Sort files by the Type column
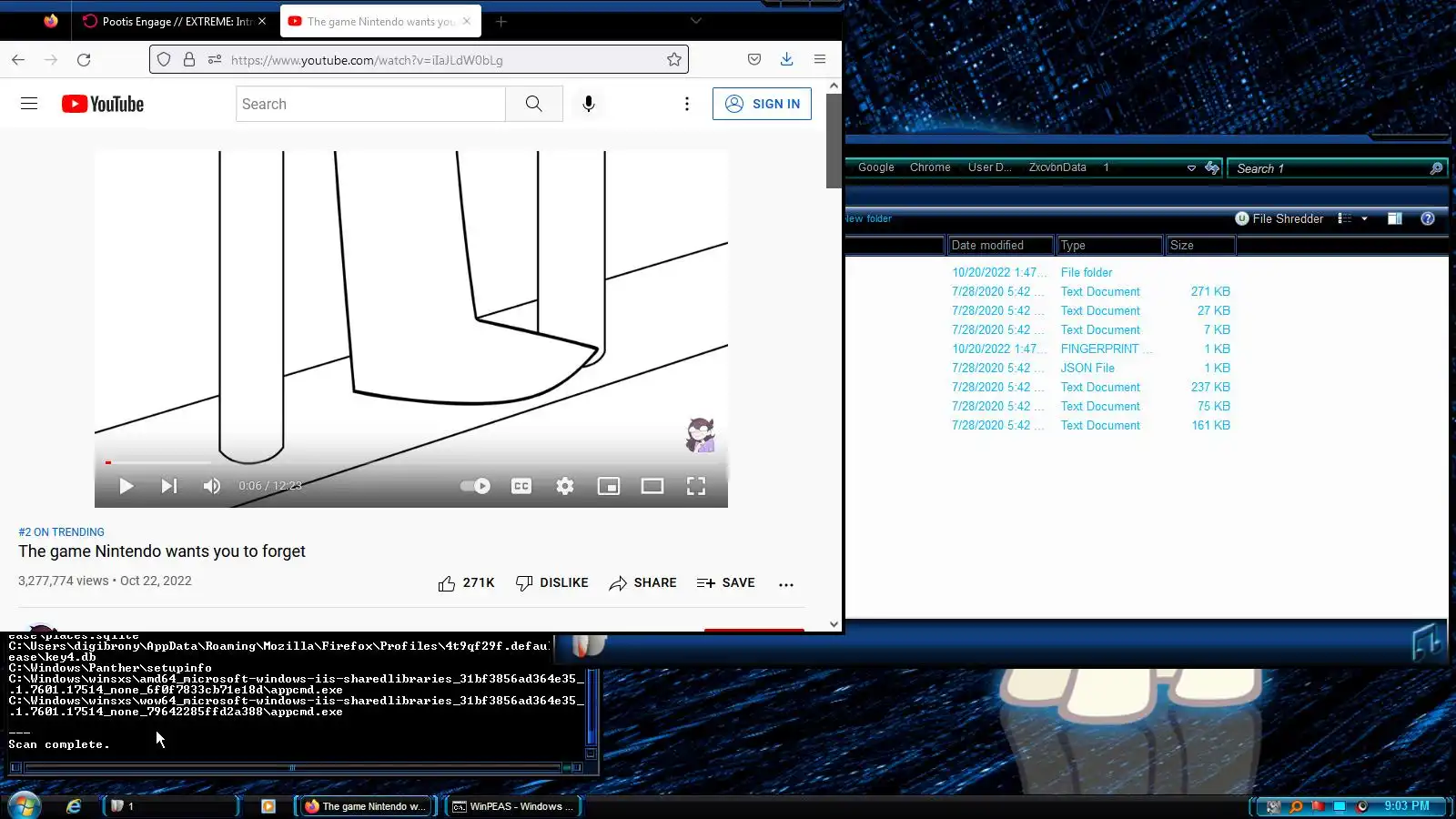Screen dimensions: 1456x819 point(1110,245)
